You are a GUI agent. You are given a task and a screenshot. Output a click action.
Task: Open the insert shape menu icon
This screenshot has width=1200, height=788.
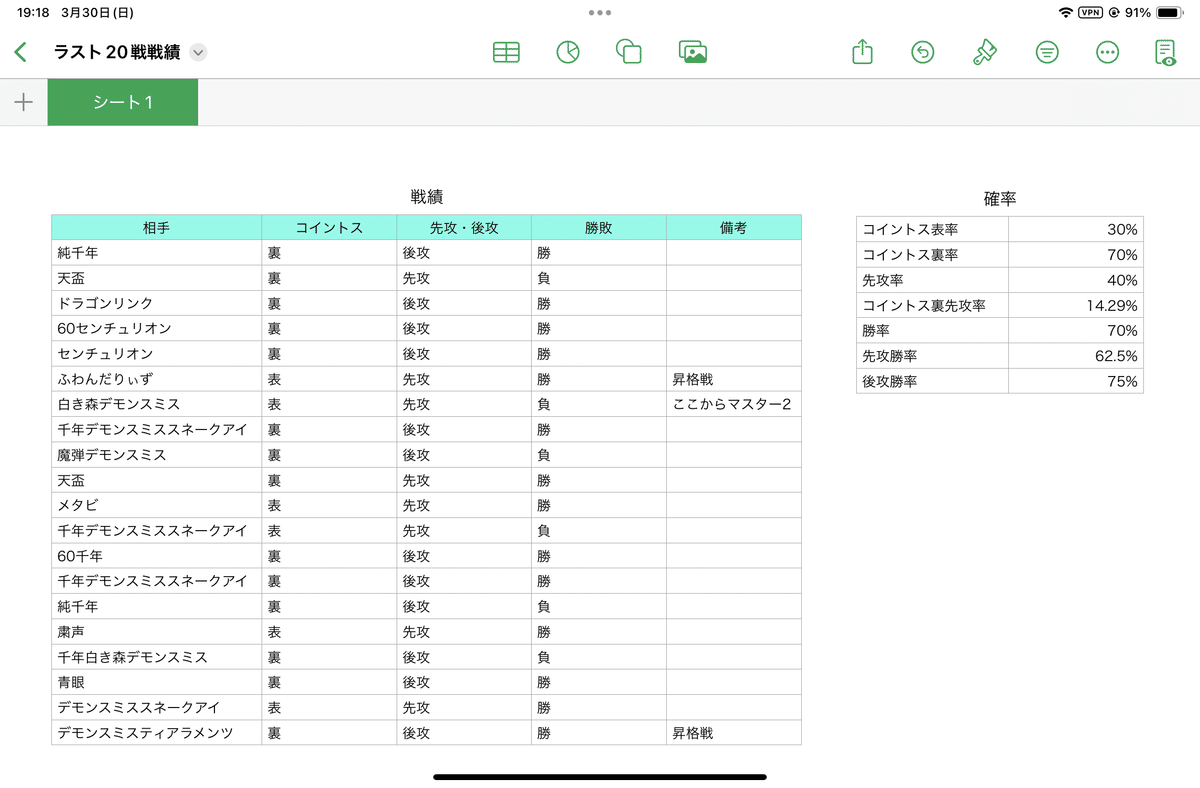[629, 53]
